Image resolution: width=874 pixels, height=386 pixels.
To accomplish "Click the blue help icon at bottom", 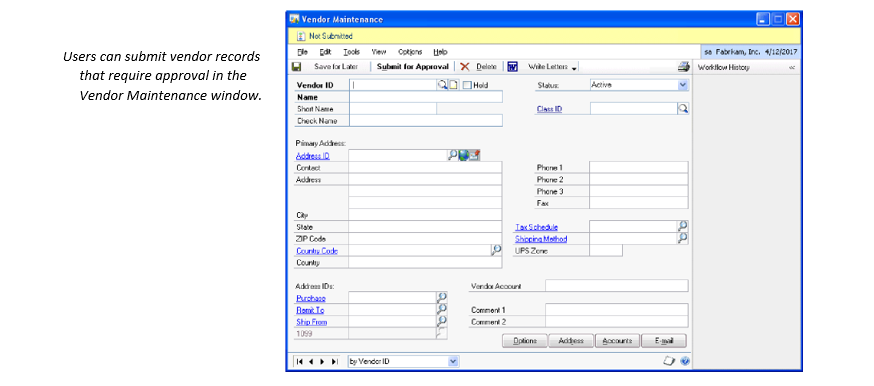I will pyautogui.click(x=684, y=361).
